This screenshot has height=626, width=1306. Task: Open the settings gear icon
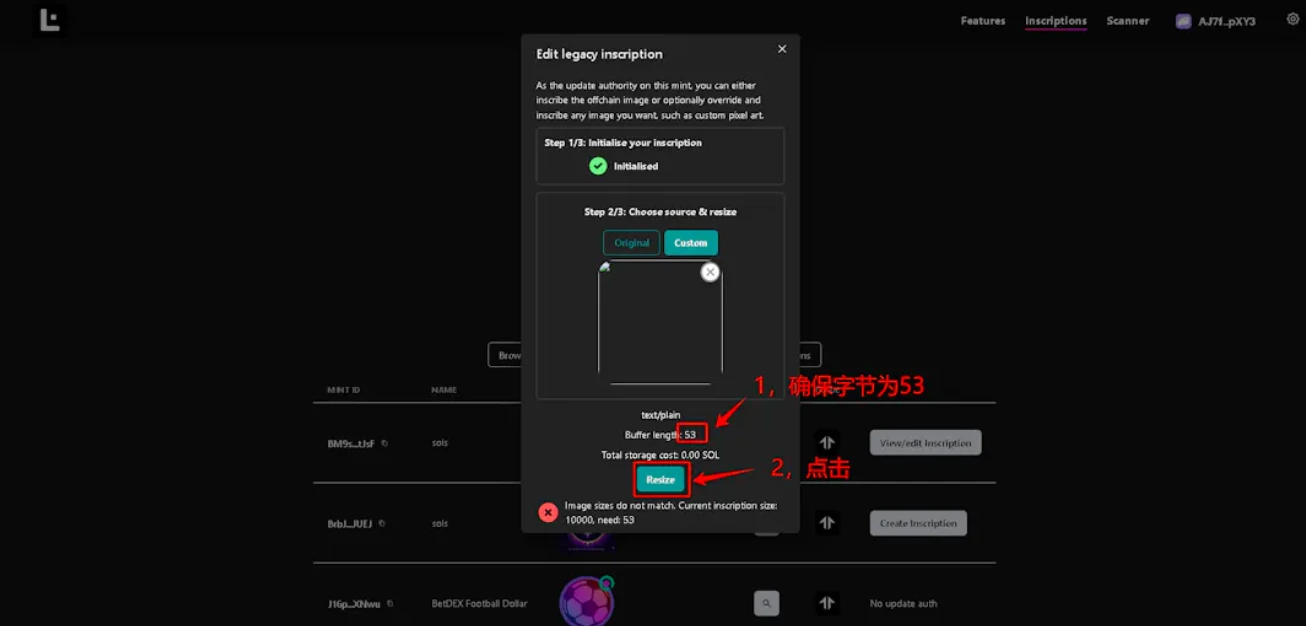click(x=1292, y=19)
